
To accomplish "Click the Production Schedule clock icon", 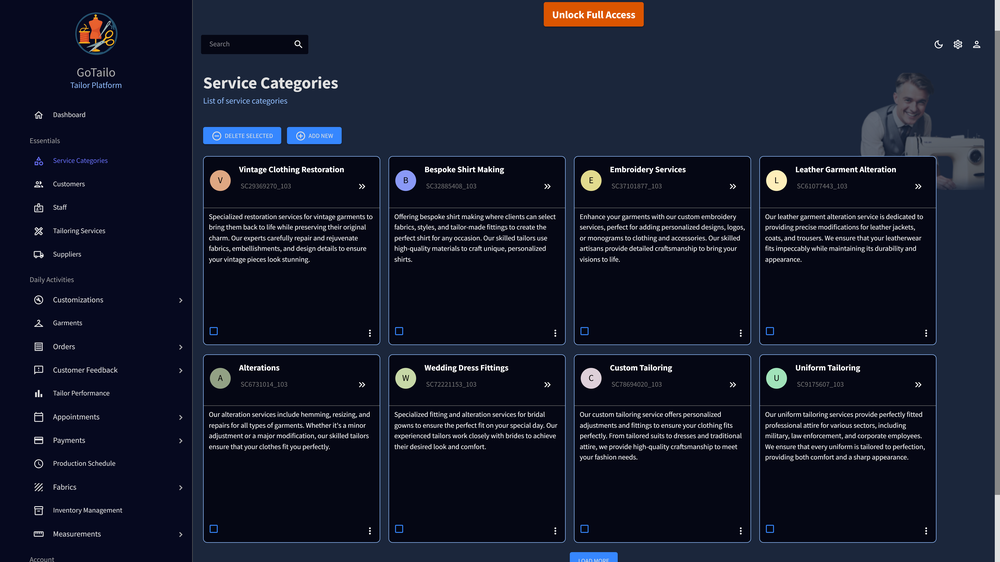I will pyautogui.click(x=38, y=464).
